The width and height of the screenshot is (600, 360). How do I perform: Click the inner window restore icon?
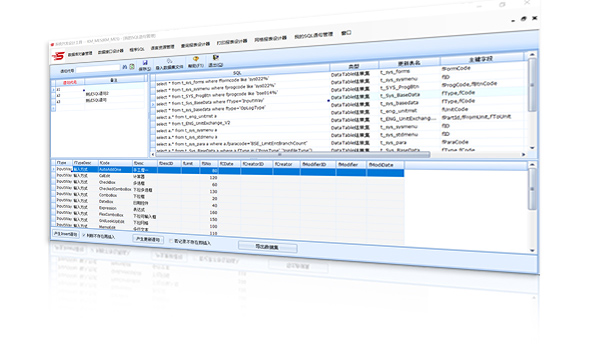click(523, 19)
